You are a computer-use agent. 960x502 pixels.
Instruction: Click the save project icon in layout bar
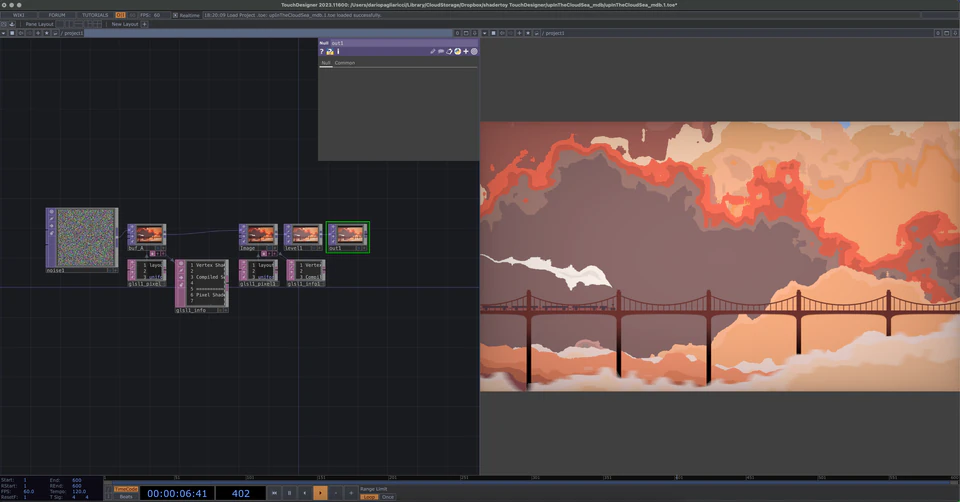[12, 24]
